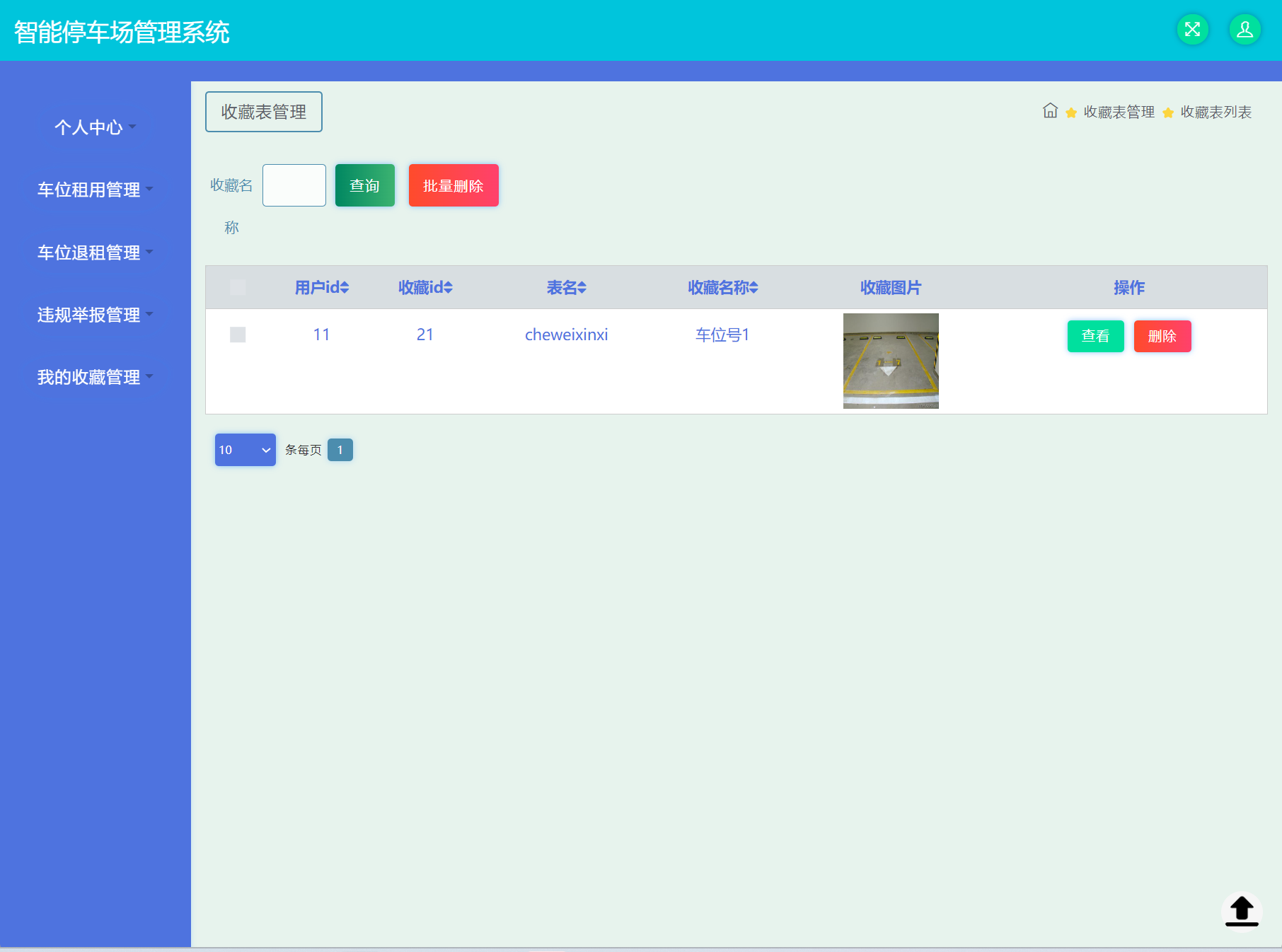Open the 10 per-page dropdown

click(x=246, y=450)
